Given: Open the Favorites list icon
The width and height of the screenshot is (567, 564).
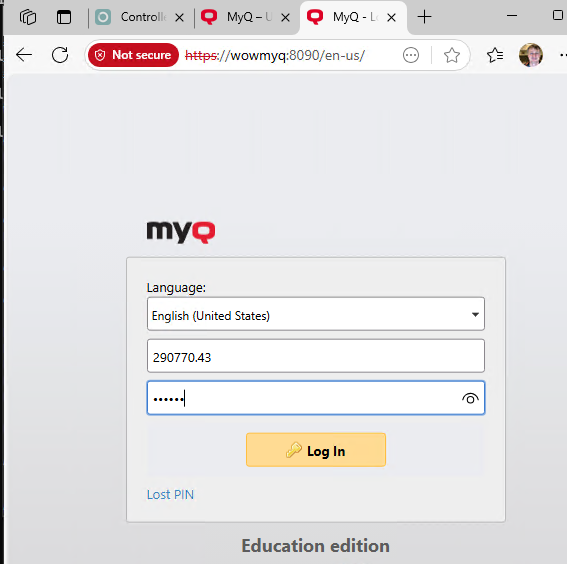Looking at the screenshot, I should [495, 55].
